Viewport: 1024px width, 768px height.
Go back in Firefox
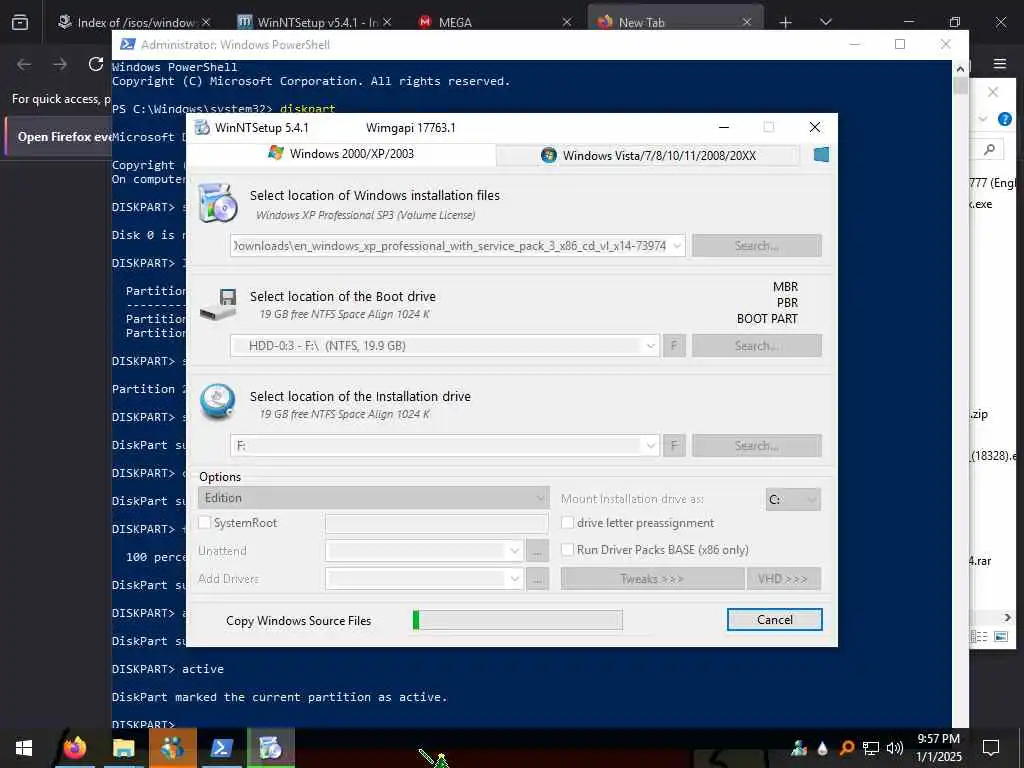(24, 64)
